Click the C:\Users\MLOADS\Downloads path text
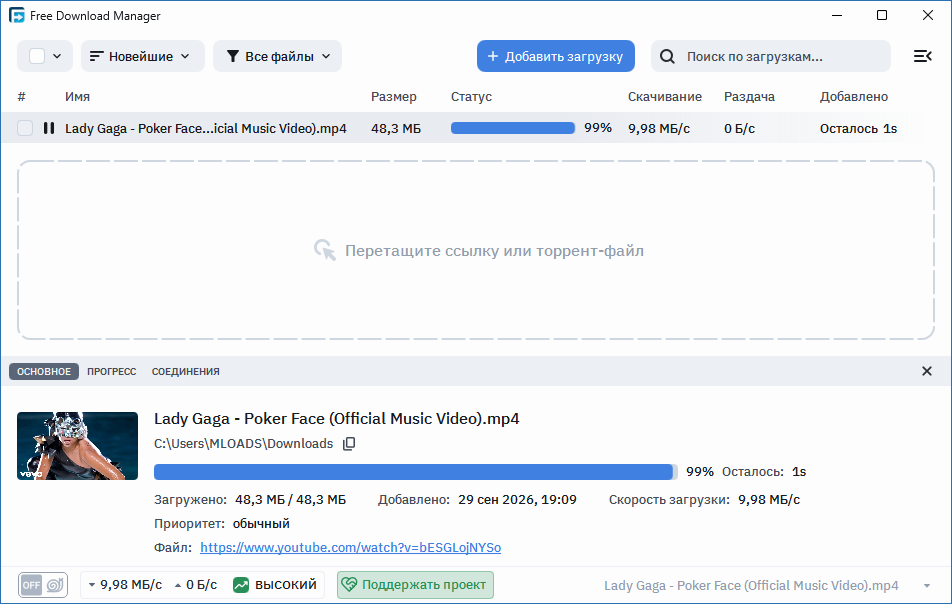This screenshot has width=952, height=604. (243, 444)
